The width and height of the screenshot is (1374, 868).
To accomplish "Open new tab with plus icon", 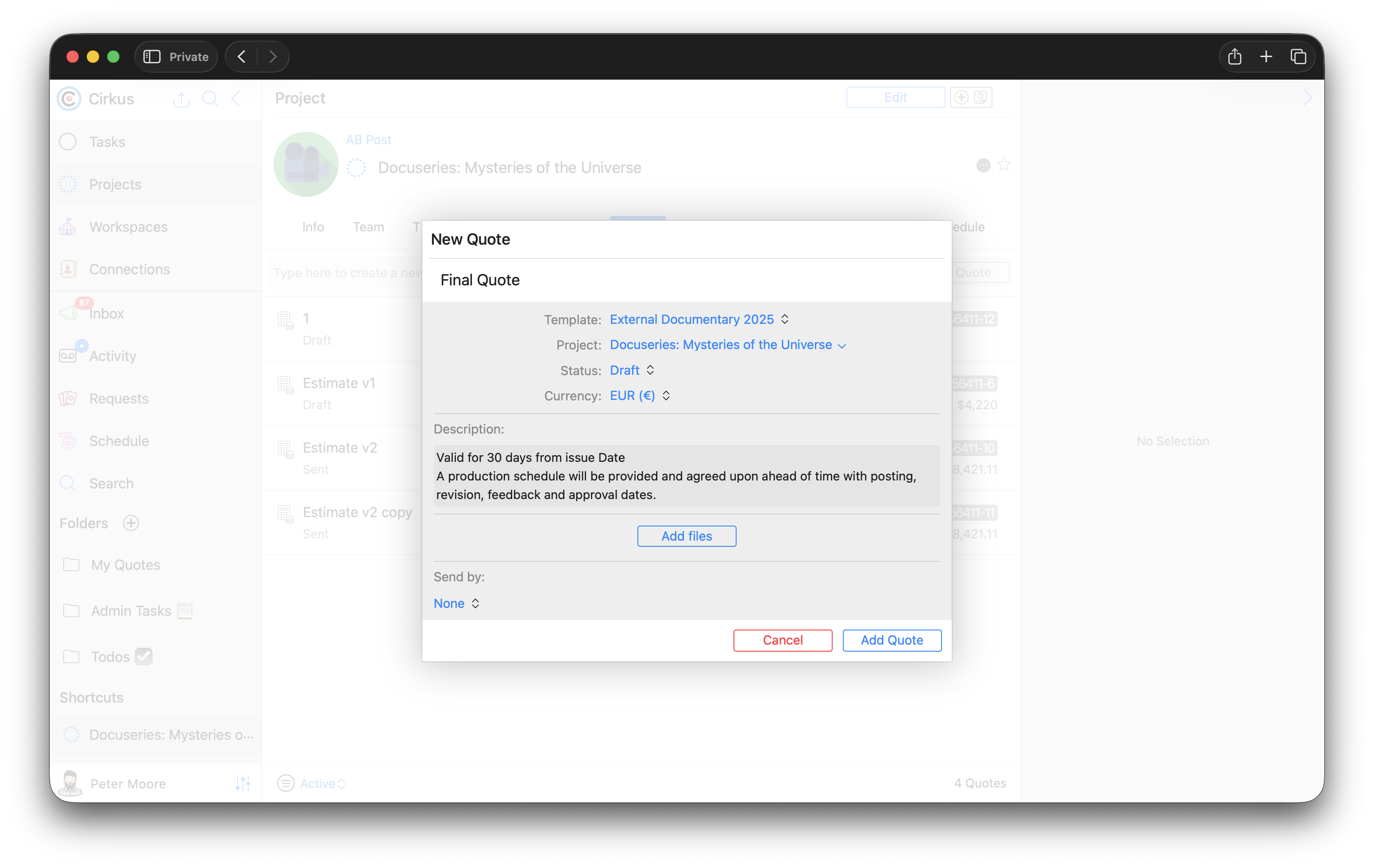I will click(x=1266, y=57).
